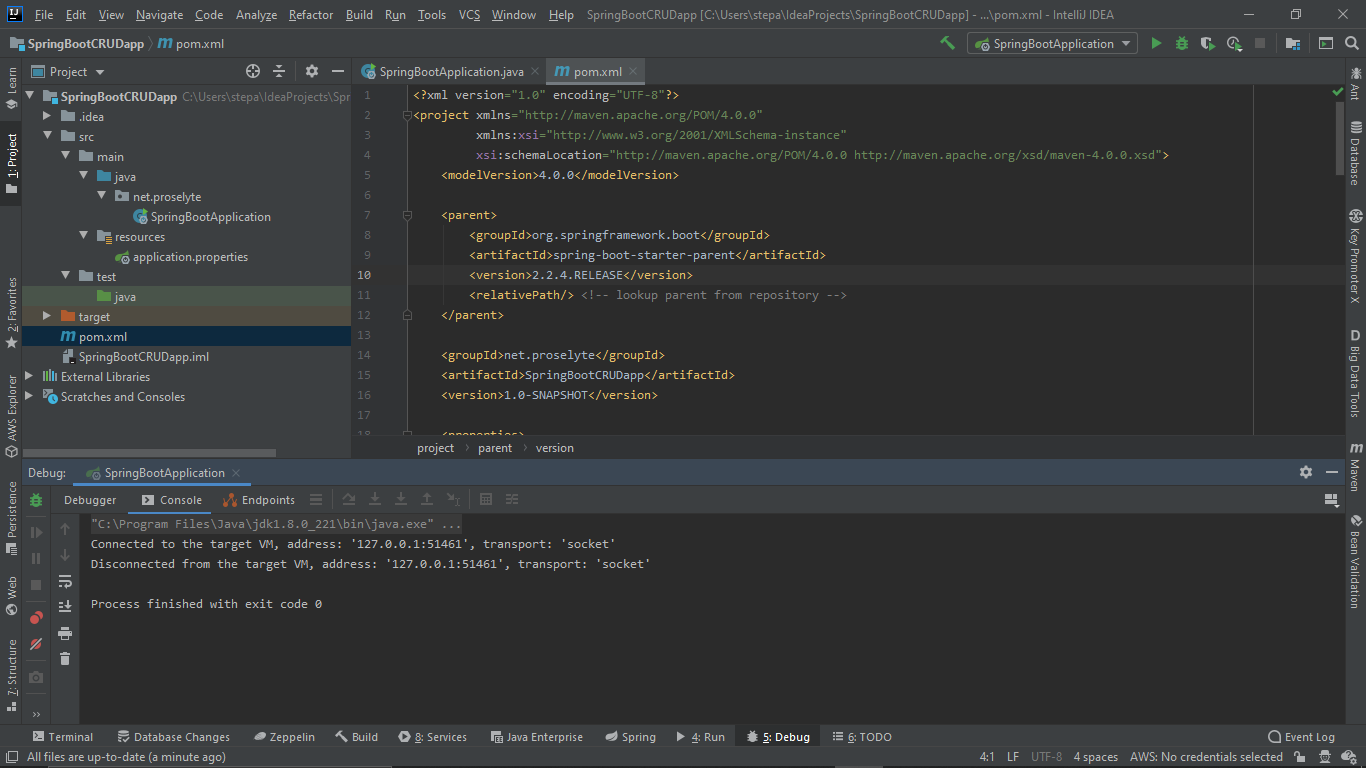Expand the .idea folder
This screenshot has height=768, width=1366.
pos(47,117)
